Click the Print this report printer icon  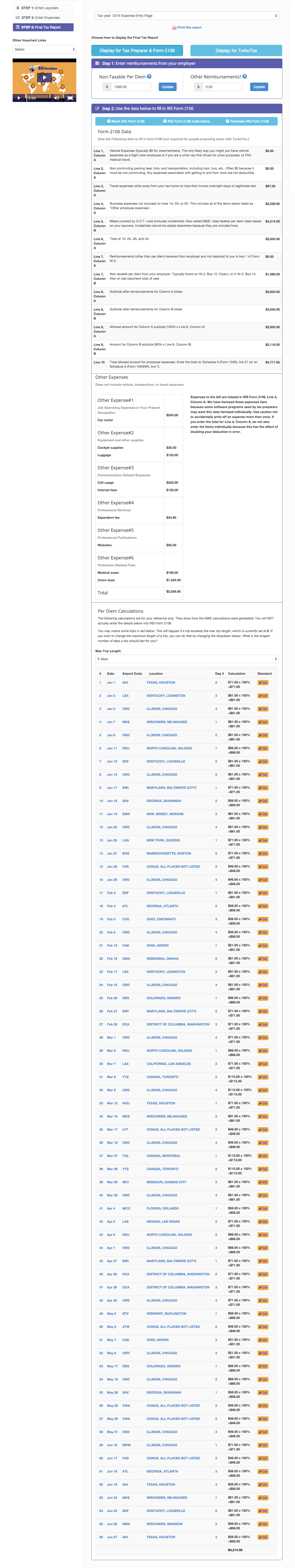tap(174, 27)
